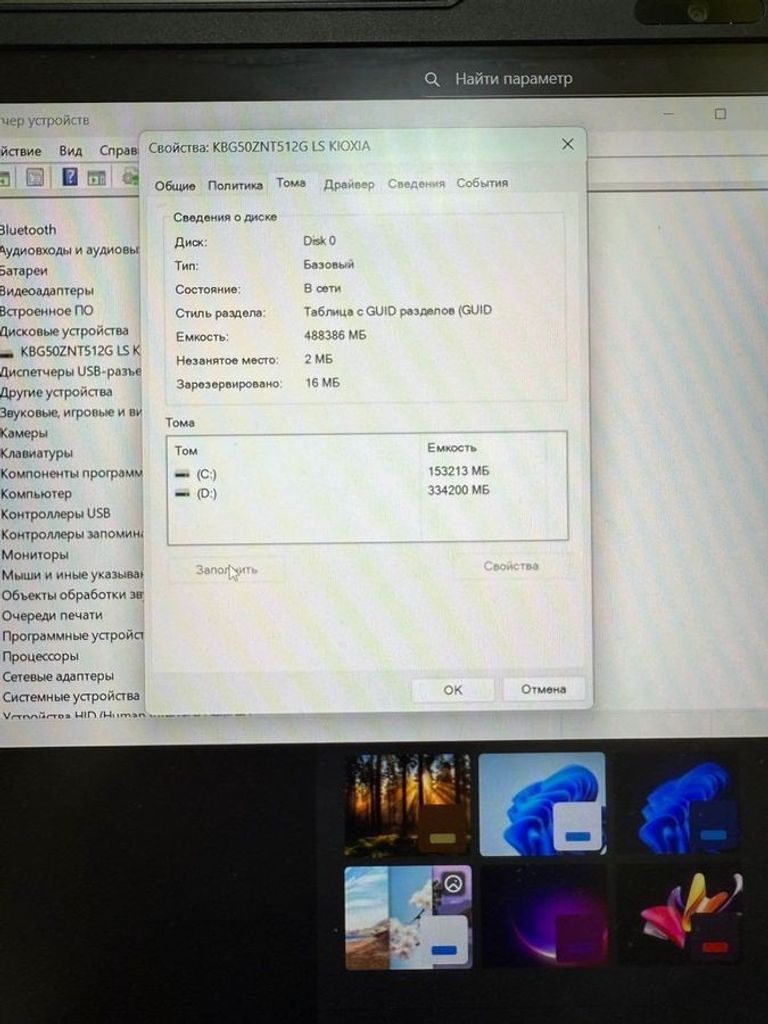768x1024 pixels.
Task: Click the Отмена button
Action: click(x=543, y=689)
